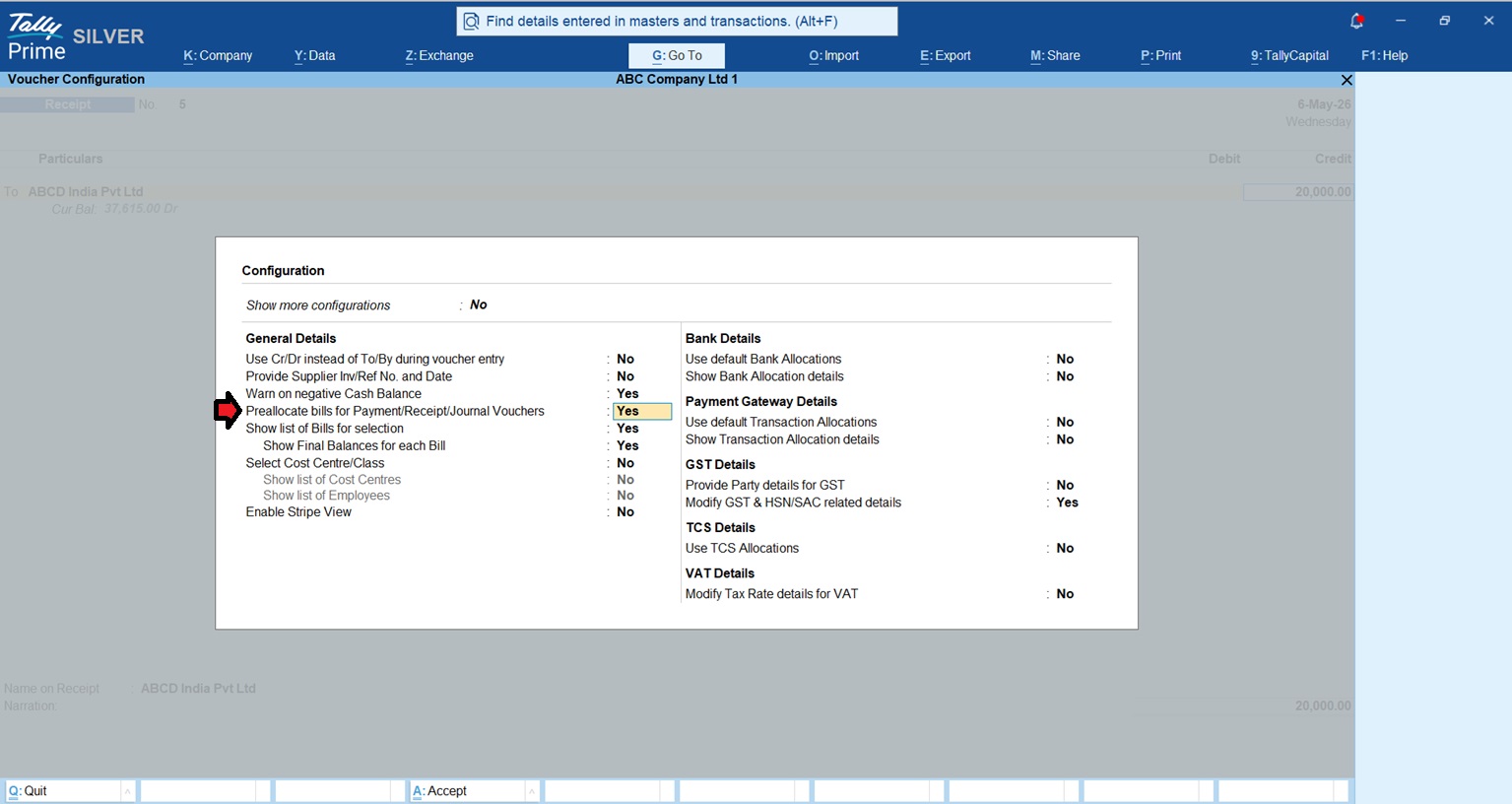Click the 20,000.00 credit amount field
Viewport: 1512px width, 804px height.
(1298, 192)
